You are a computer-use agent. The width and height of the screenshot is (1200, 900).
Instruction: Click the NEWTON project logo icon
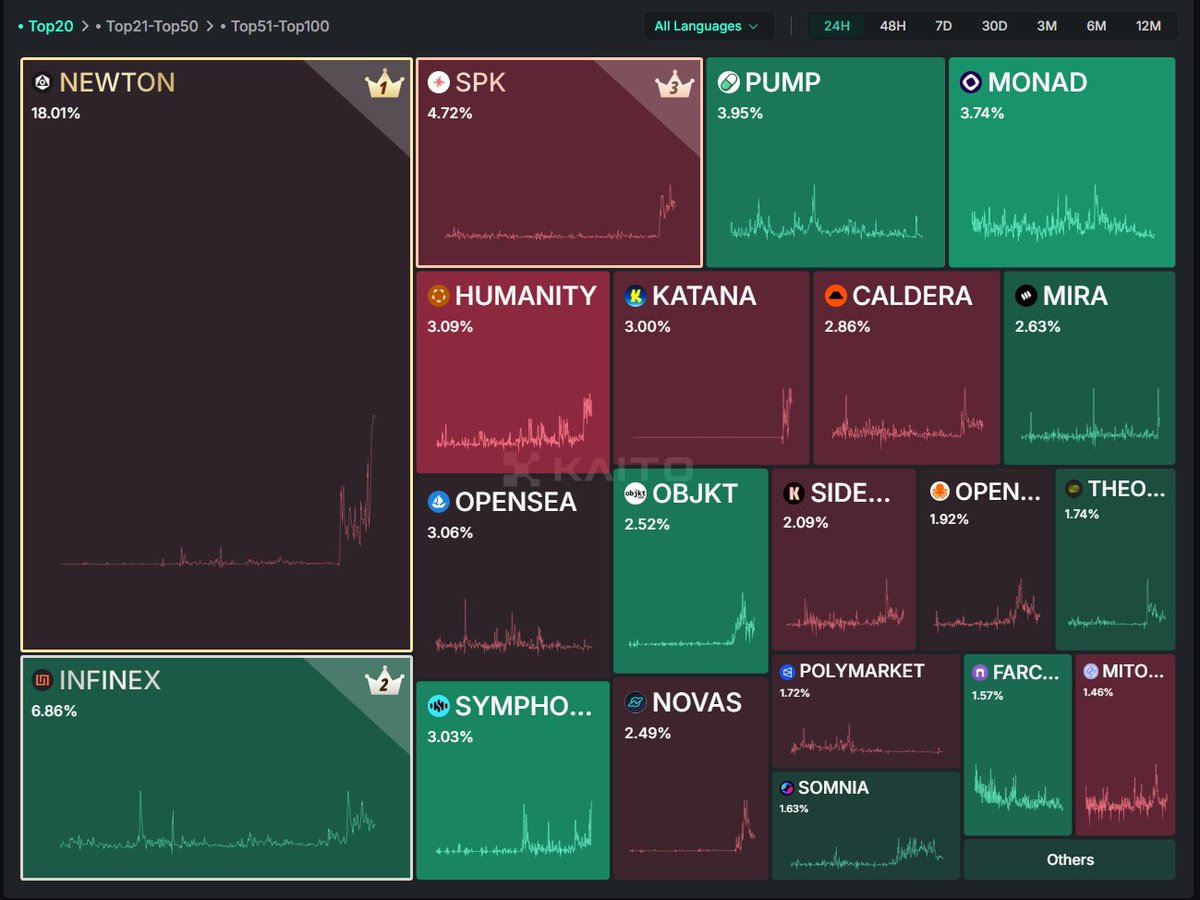point(42,83)
